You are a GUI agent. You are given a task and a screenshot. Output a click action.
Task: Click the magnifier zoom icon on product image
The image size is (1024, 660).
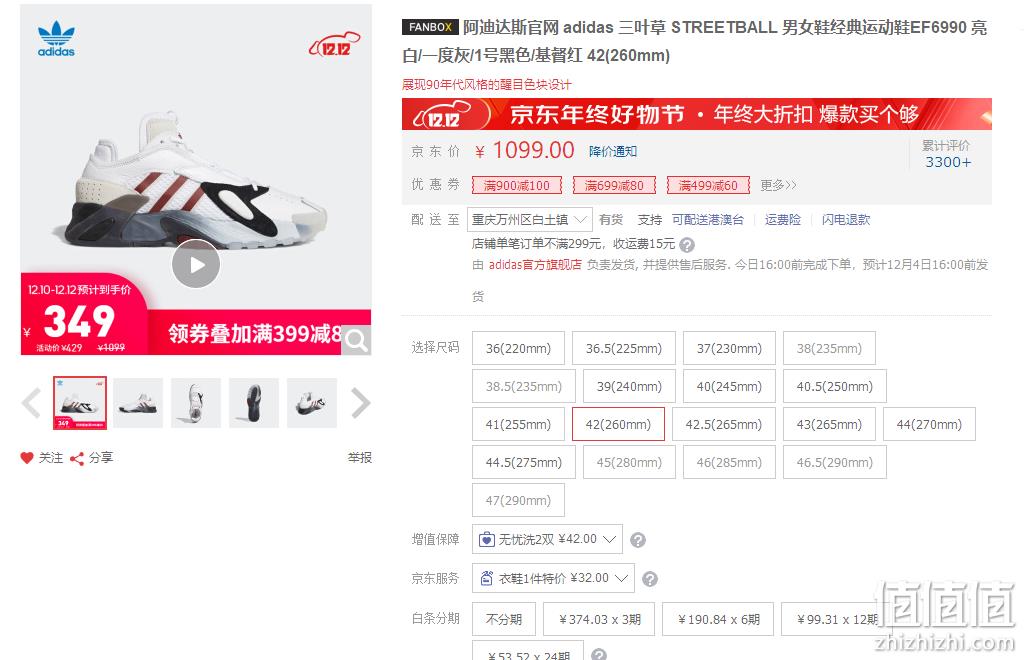click(357, 339)
